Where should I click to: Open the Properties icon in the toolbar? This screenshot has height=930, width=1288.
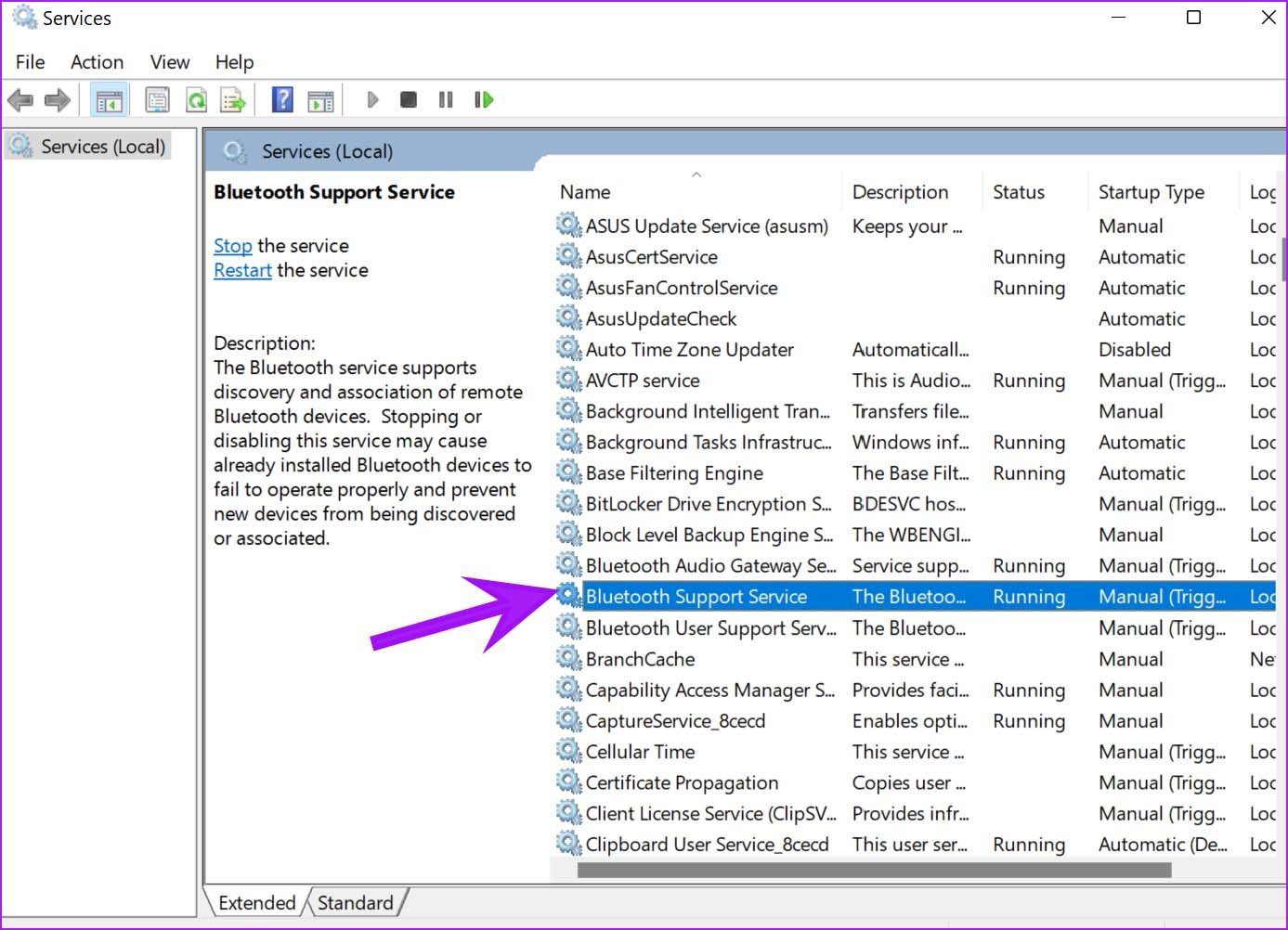click(157, 99)
